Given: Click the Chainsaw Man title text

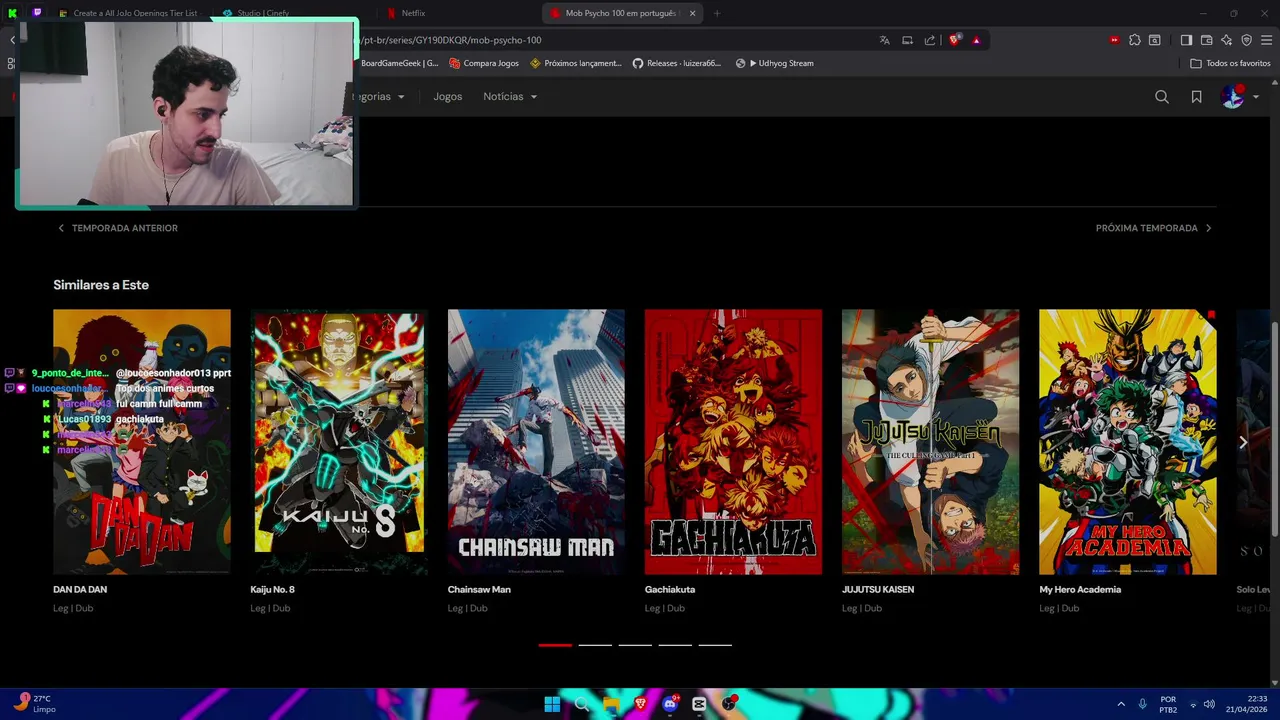Looking at the screenshot, I should coord(479,590).
